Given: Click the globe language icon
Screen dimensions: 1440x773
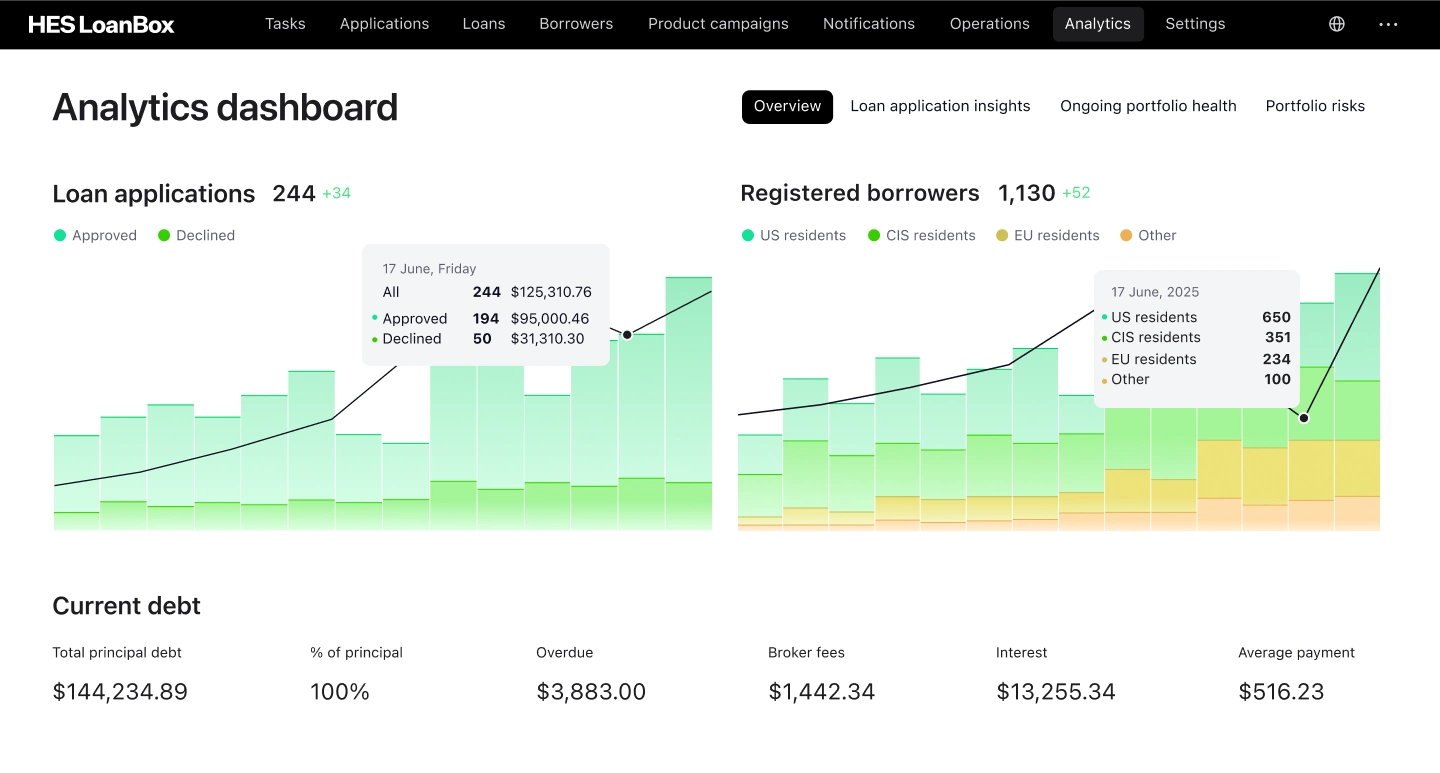Looking at the screenshot, I should pos(1337,24).
